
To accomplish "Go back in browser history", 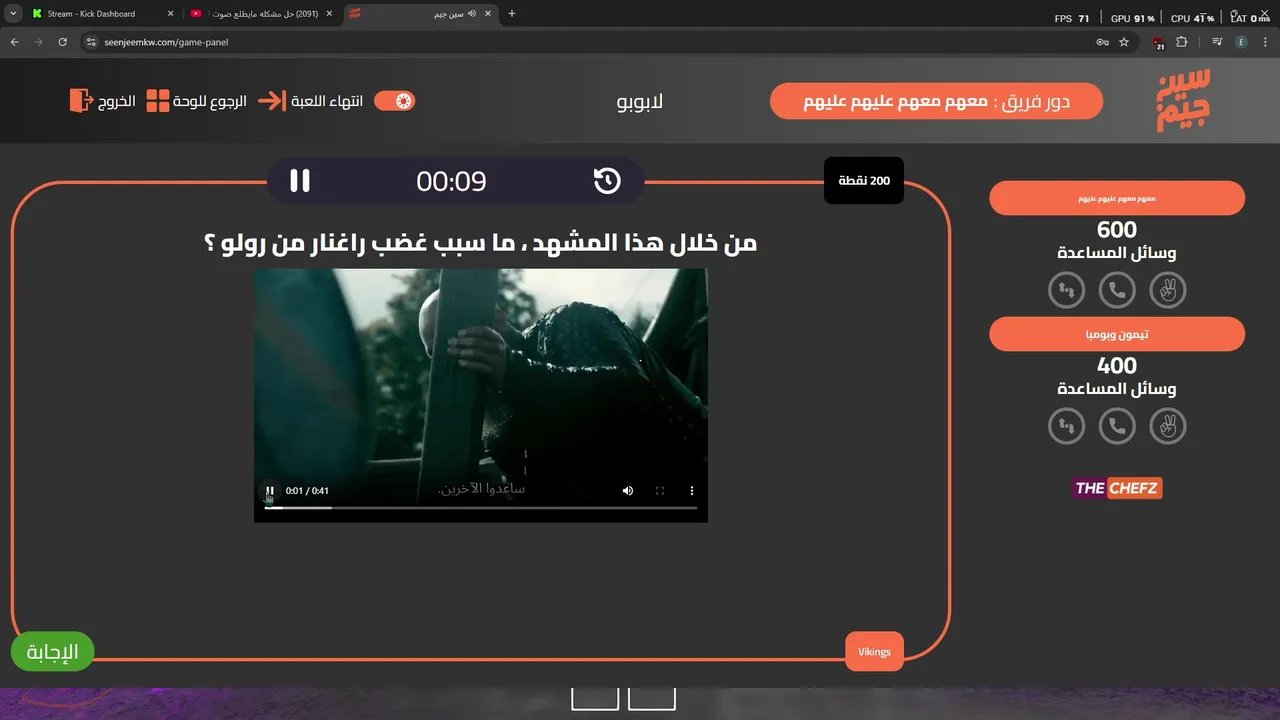I will click(x=15, y=42).
